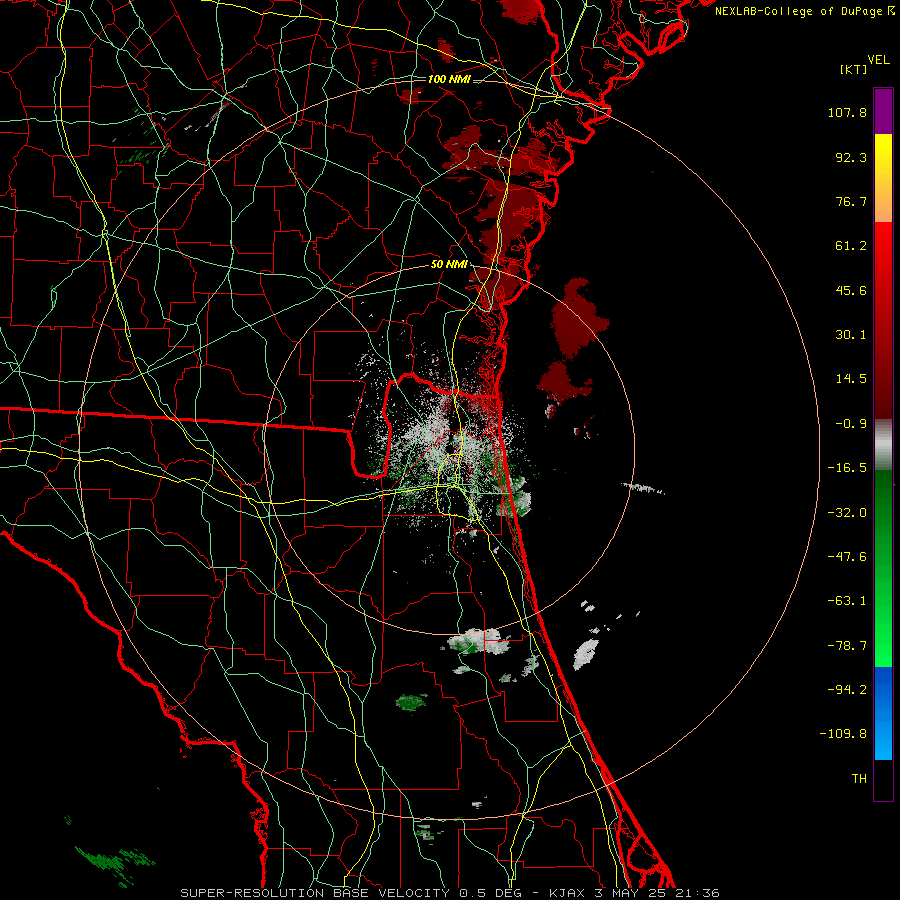This screenshot has height=900, width=900.
Task: Click the 61.2 velocity scale value
Action: (x=851, y=246)
